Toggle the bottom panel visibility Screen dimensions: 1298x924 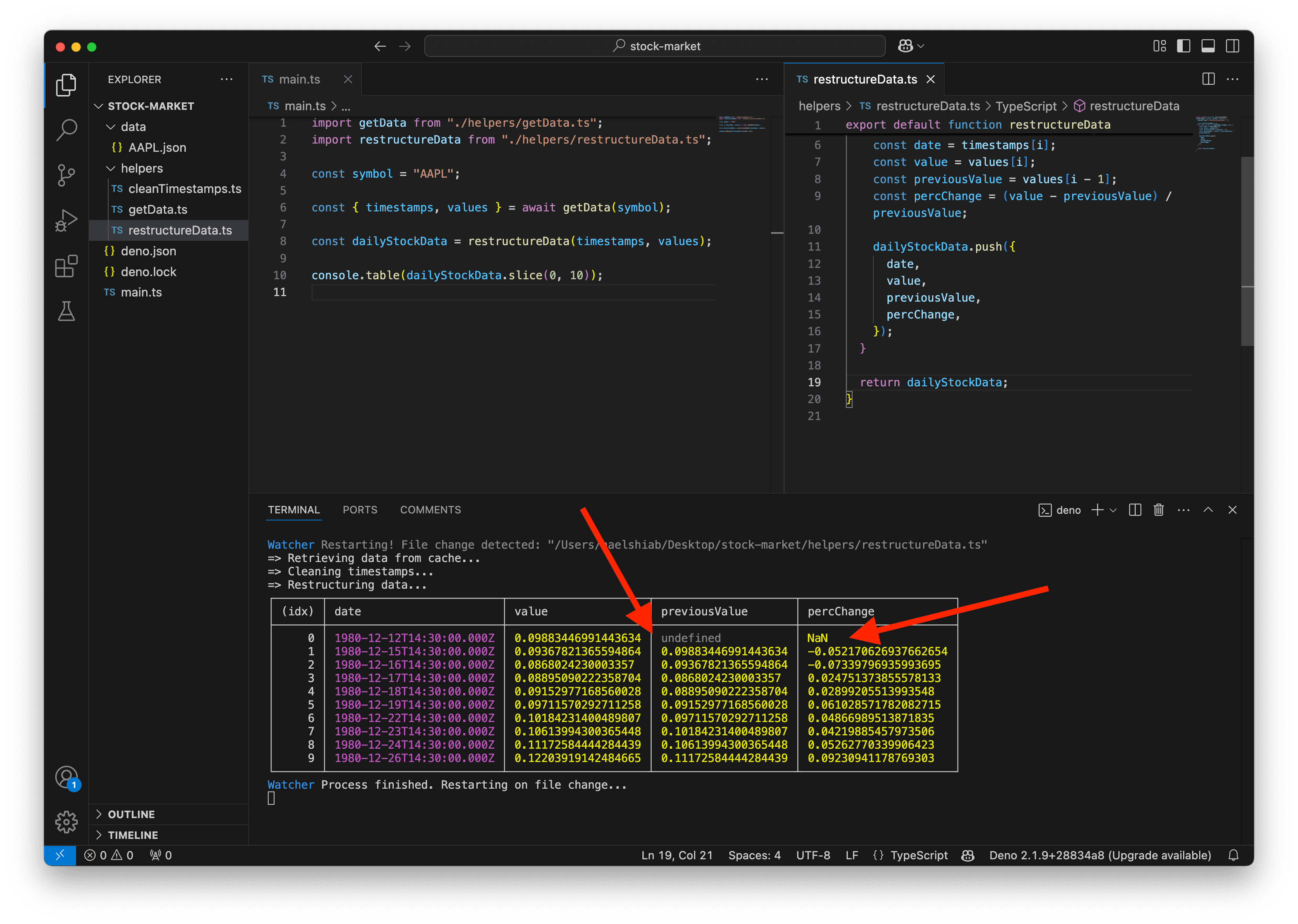point(1207,46)
